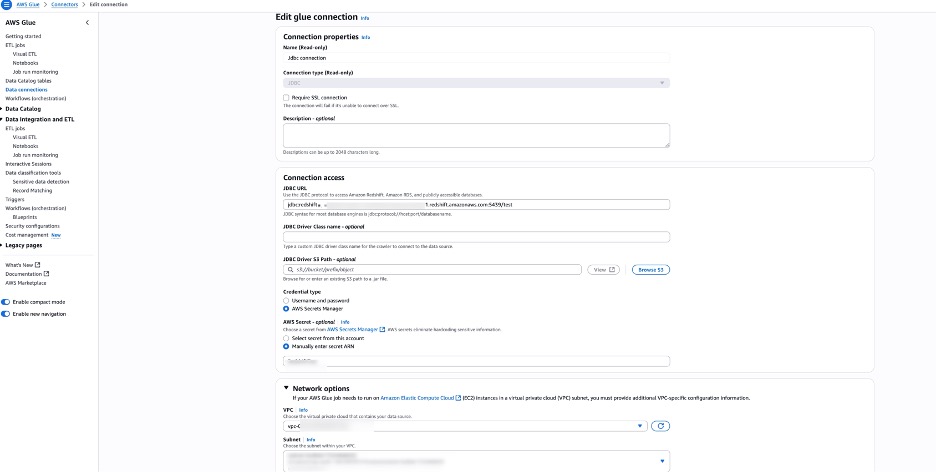Expand Data Catalog in sidebar

click(3, 109)
